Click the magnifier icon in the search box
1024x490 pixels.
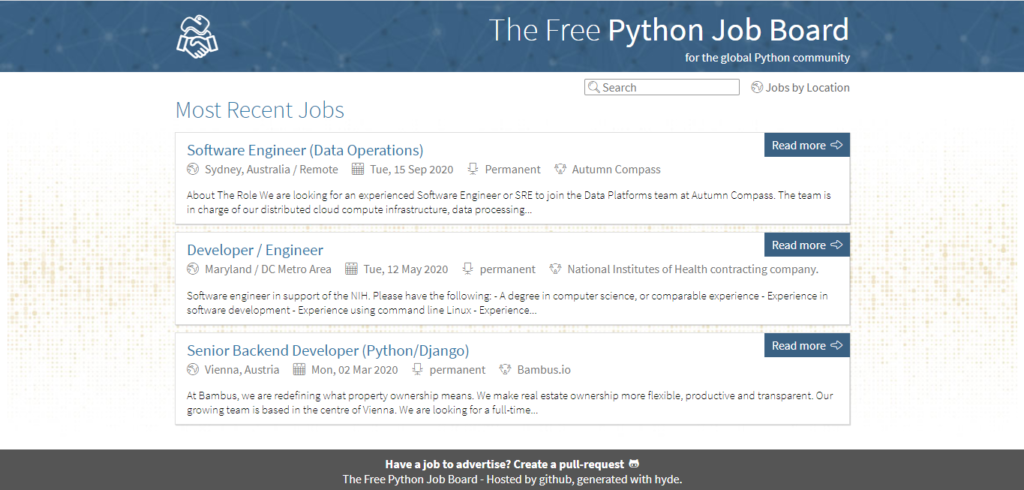(x=593, y=88)
